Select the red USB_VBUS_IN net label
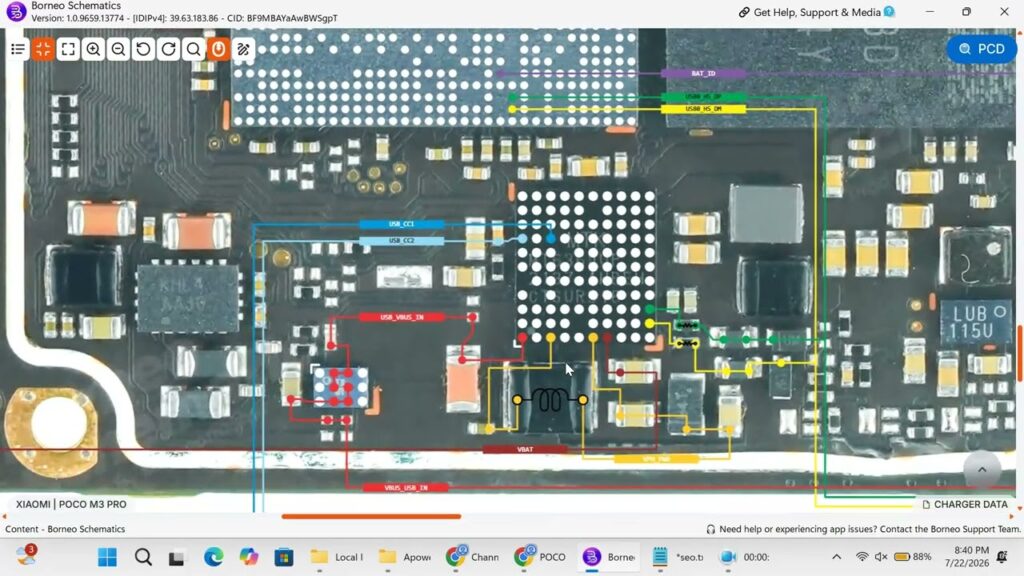Image resolution: width=1024 pixels, height=576 pixels. pos(402,317)
